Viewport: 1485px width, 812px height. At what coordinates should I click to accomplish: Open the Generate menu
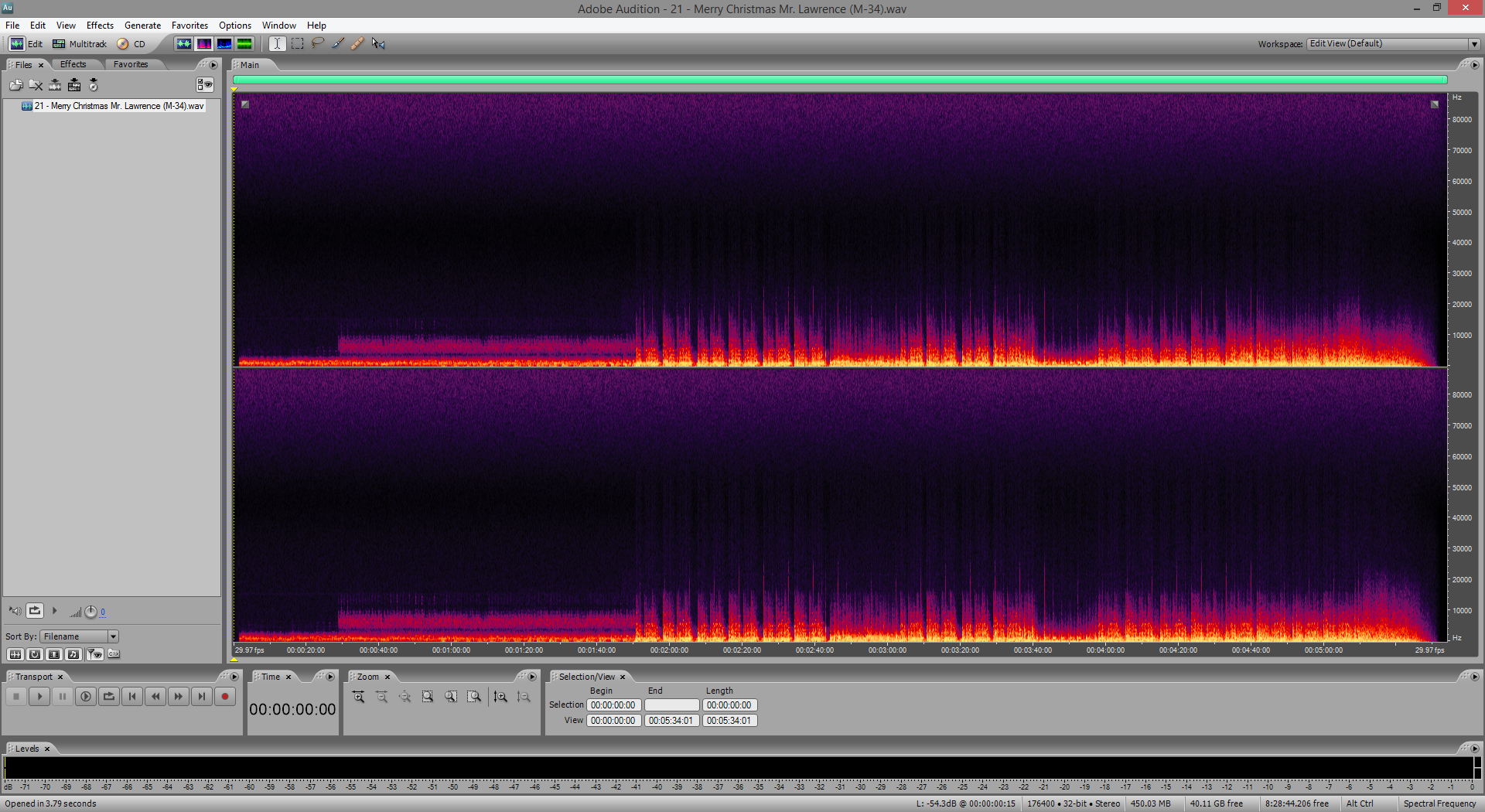tap(142, 26)
